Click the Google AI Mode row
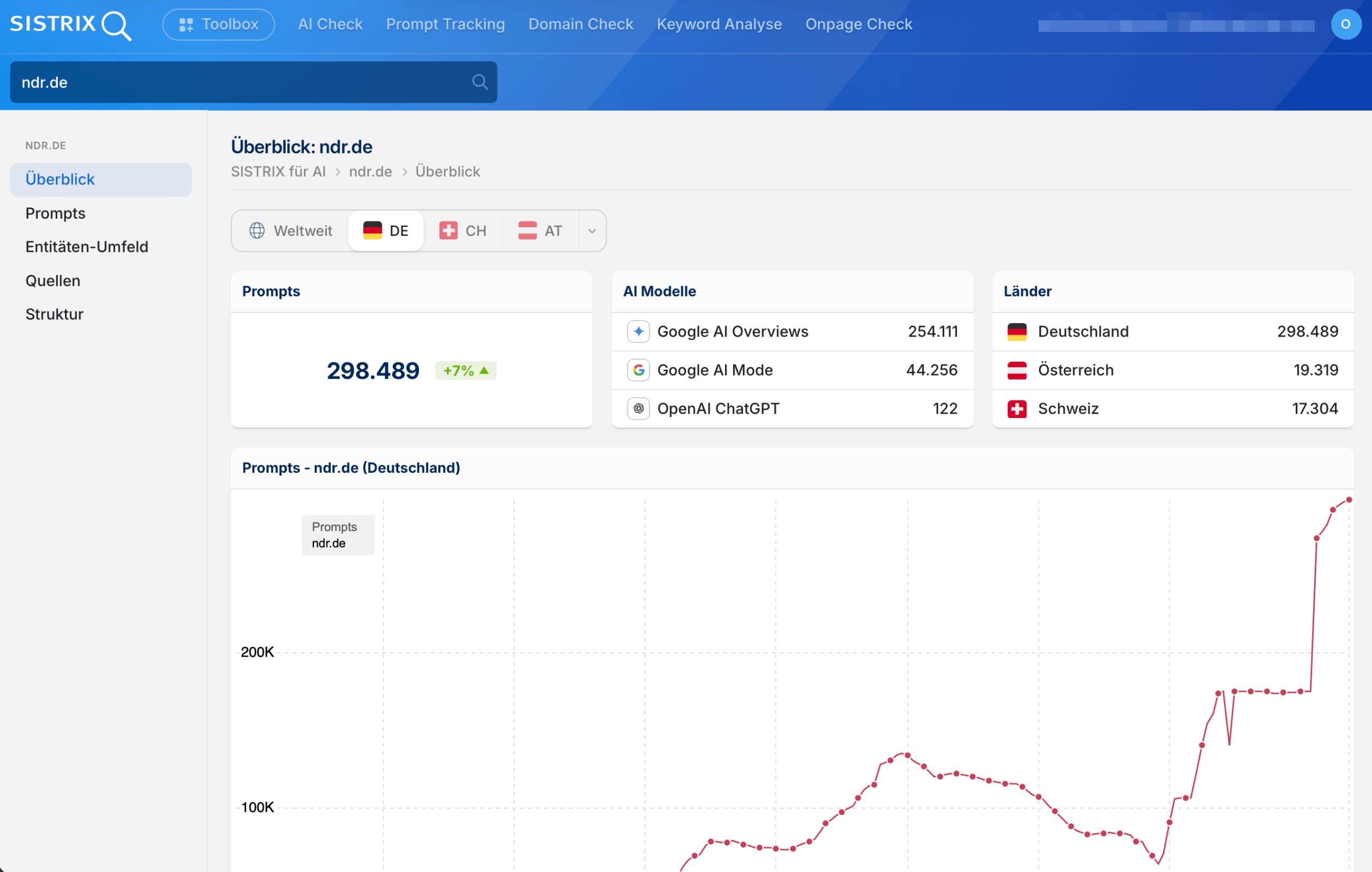Screen dimensions: 1372x872 coord(793,370)
